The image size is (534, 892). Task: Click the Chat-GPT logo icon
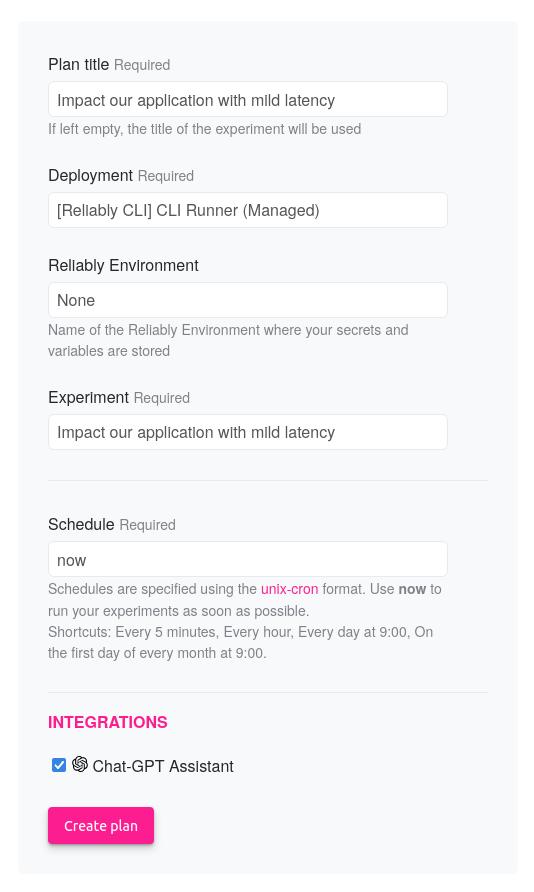[80, 764]
